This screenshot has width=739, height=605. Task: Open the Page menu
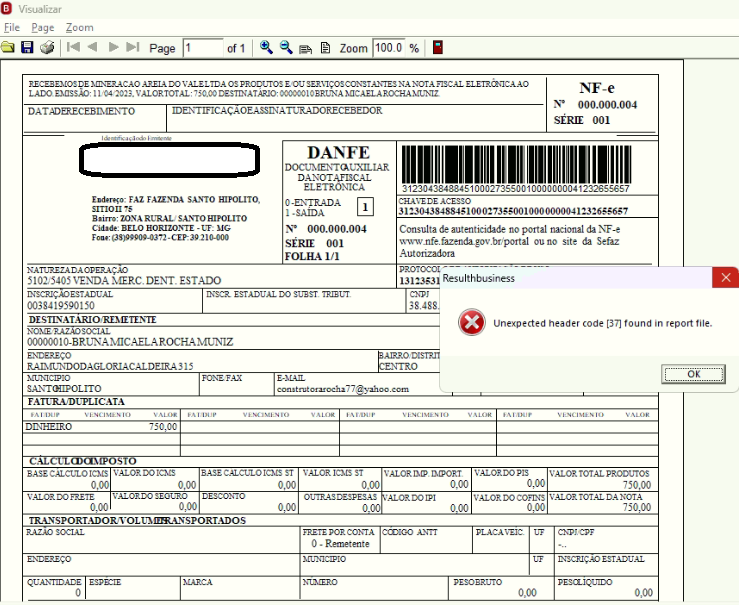tap(43, 27)
